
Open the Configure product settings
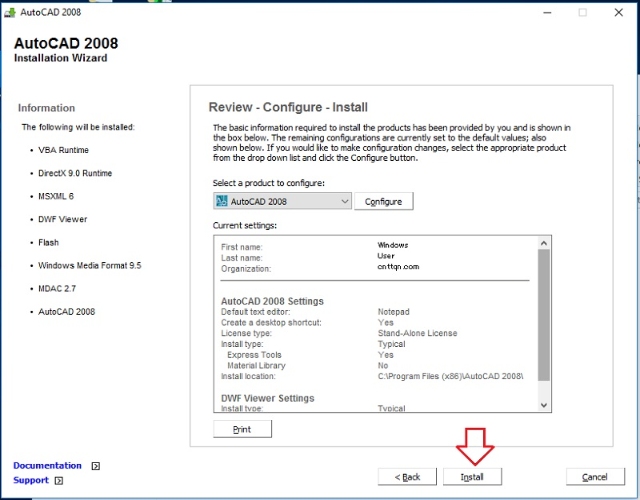coord(384,201)
